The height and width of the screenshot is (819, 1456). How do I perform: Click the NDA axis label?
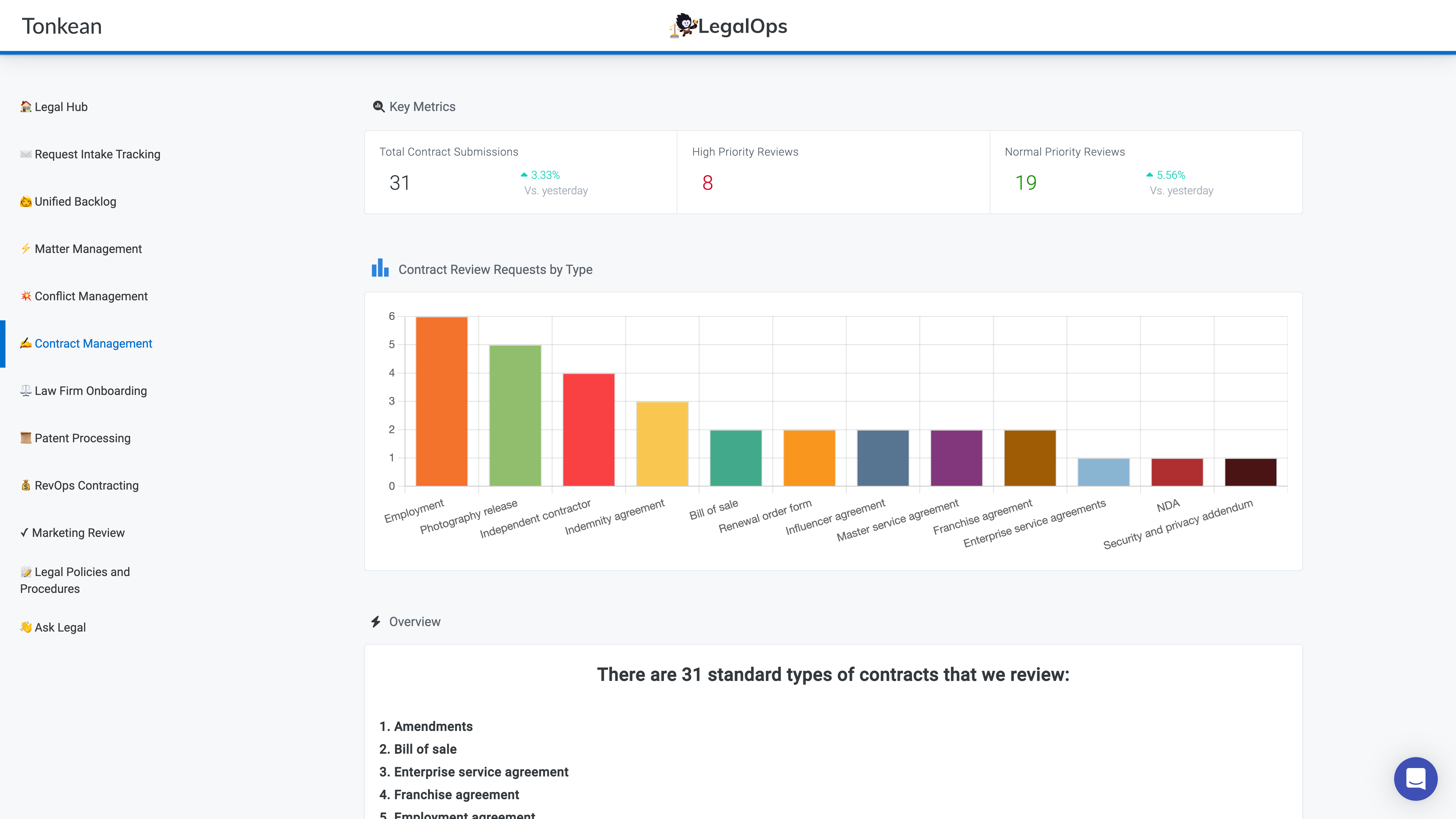point(1168,505)
